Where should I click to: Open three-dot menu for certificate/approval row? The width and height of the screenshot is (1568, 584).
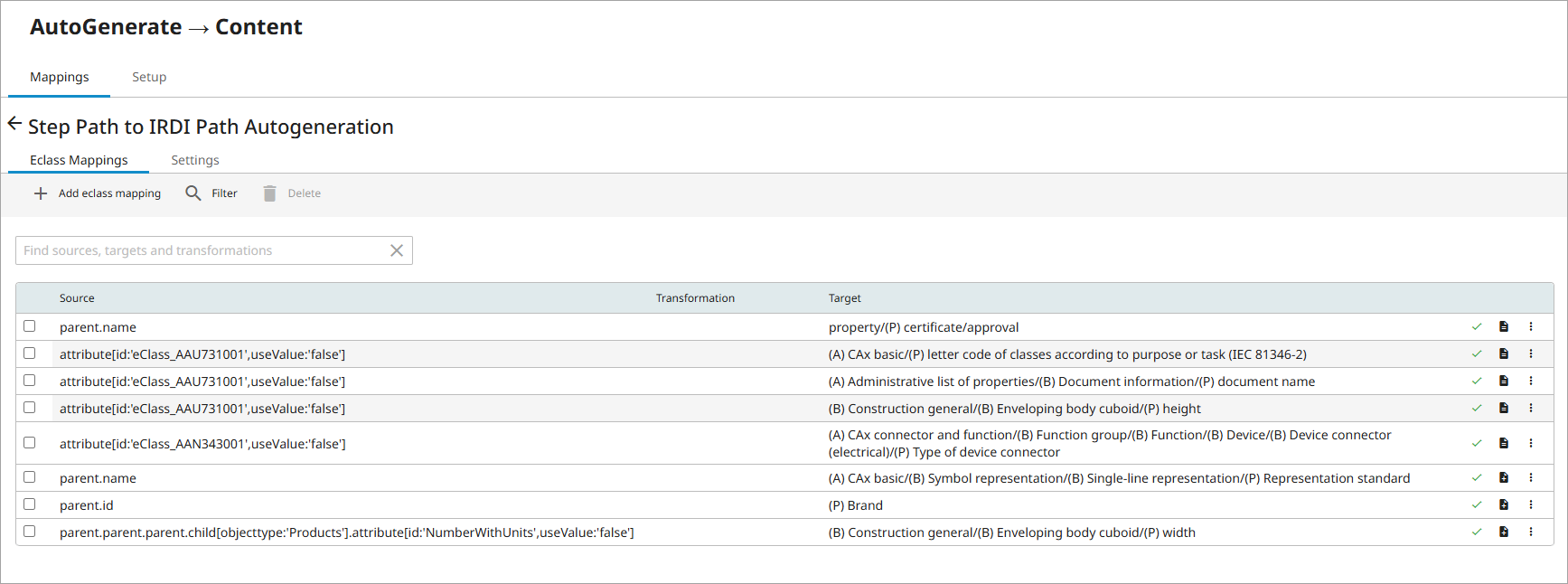(x=1531, y=327)
